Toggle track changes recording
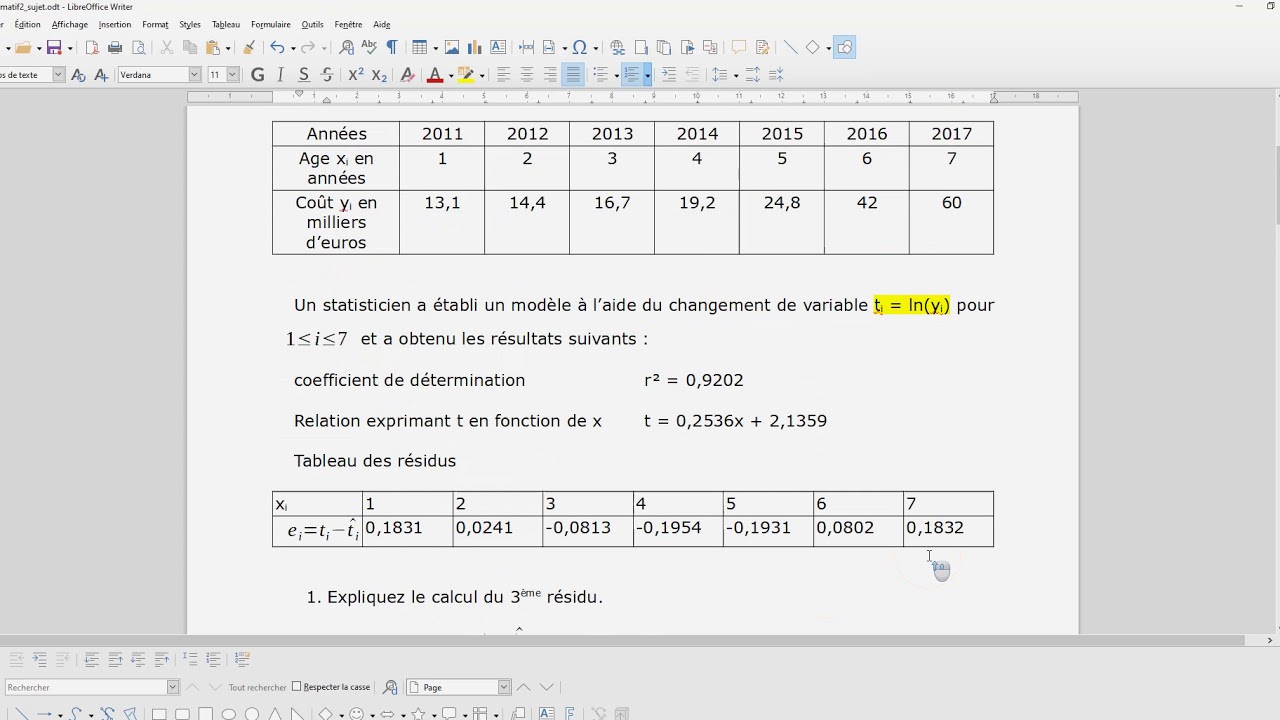This screenshot has width=1280, height=720. (x=762, y=47)
